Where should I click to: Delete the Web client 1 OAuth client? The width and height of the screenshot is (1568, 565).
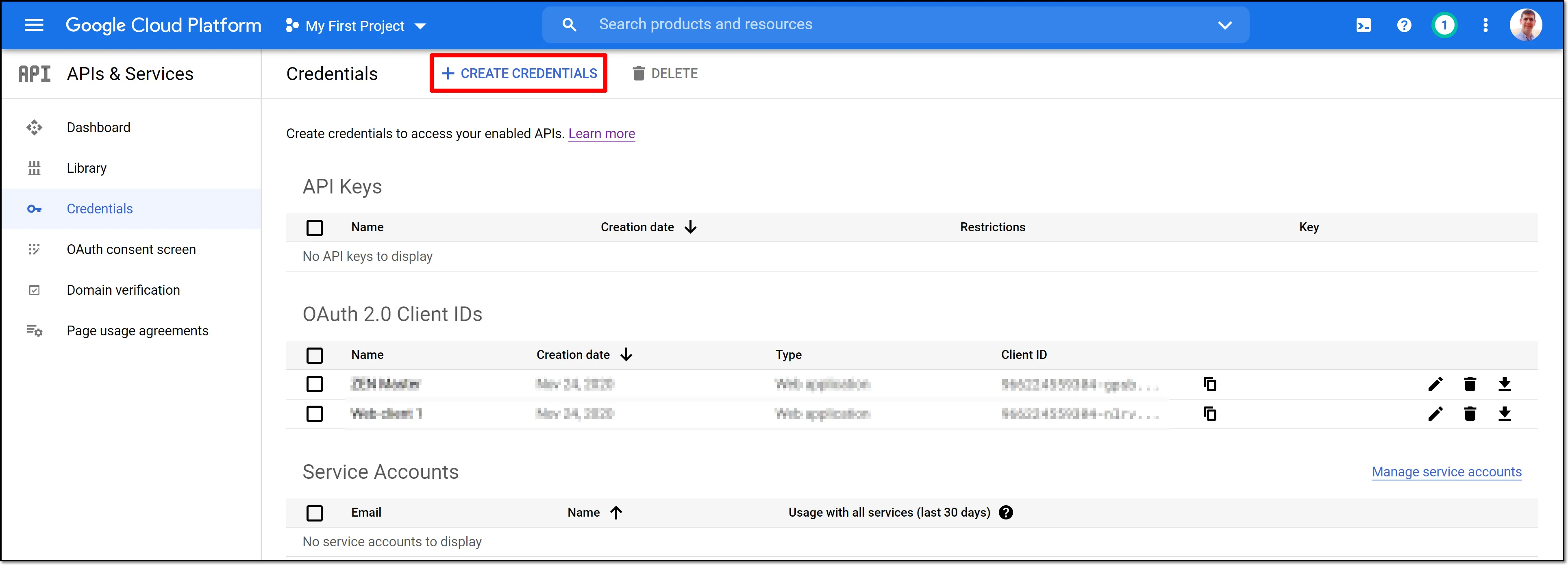pyautogui.click(x=1470, y=414)
